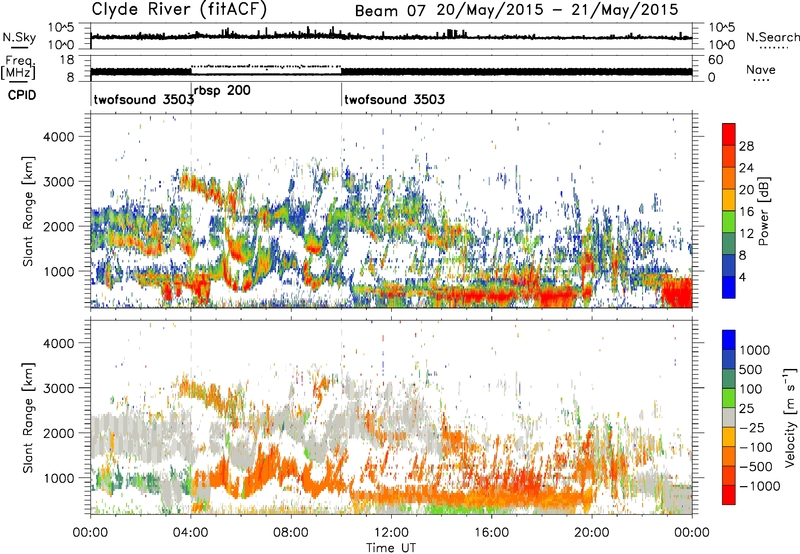Click the '60' tick on Nave axis

click(716, 60)
